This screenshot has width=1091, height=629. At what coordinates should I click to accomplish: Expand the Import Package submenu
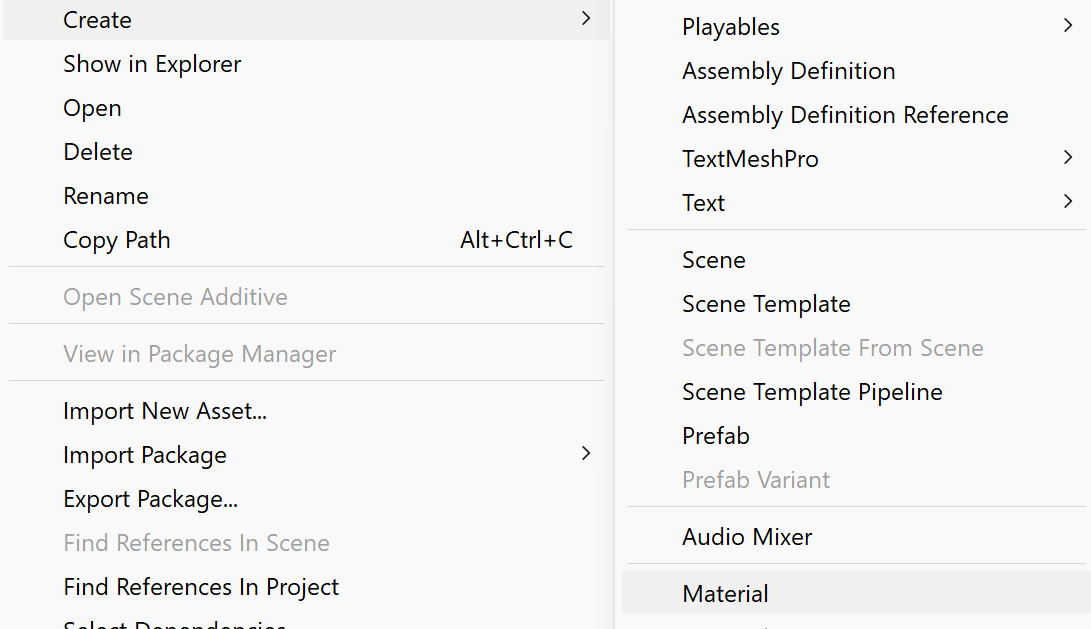coord(586,454)
